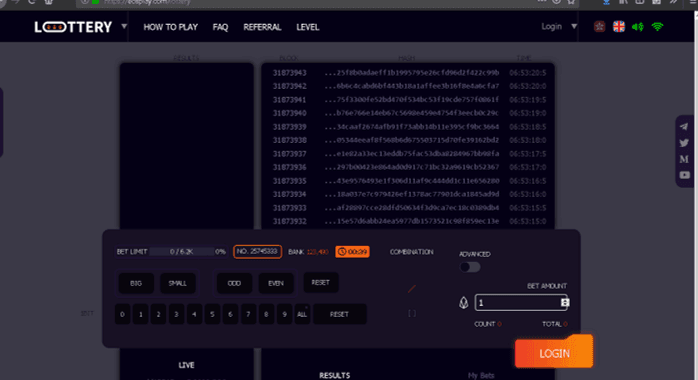Viewport: 698px width, 380px height.
Task: Open the FAQ menu item
Action: [220, 27]
